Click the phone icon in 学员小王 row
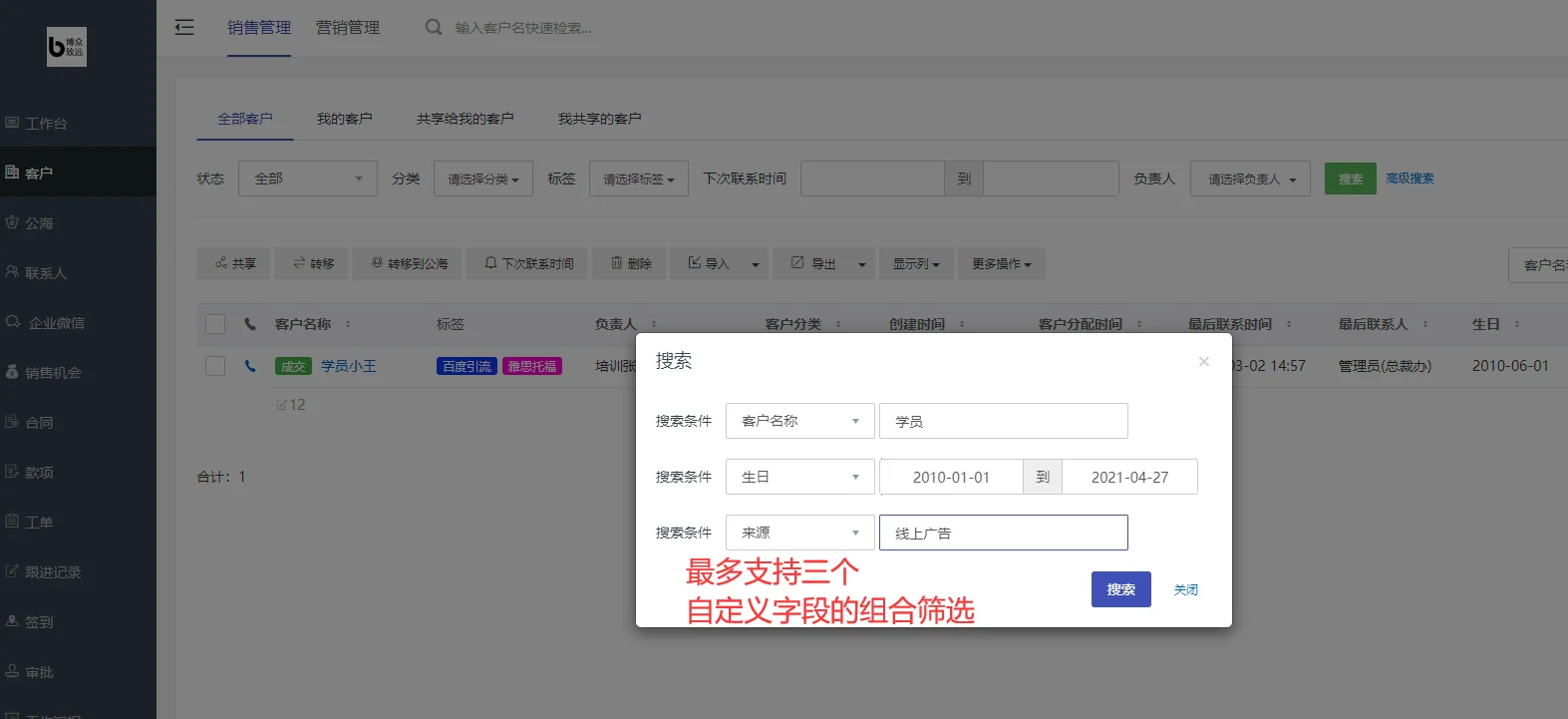This screenshot has height=719, width=1568. (250, 366)
